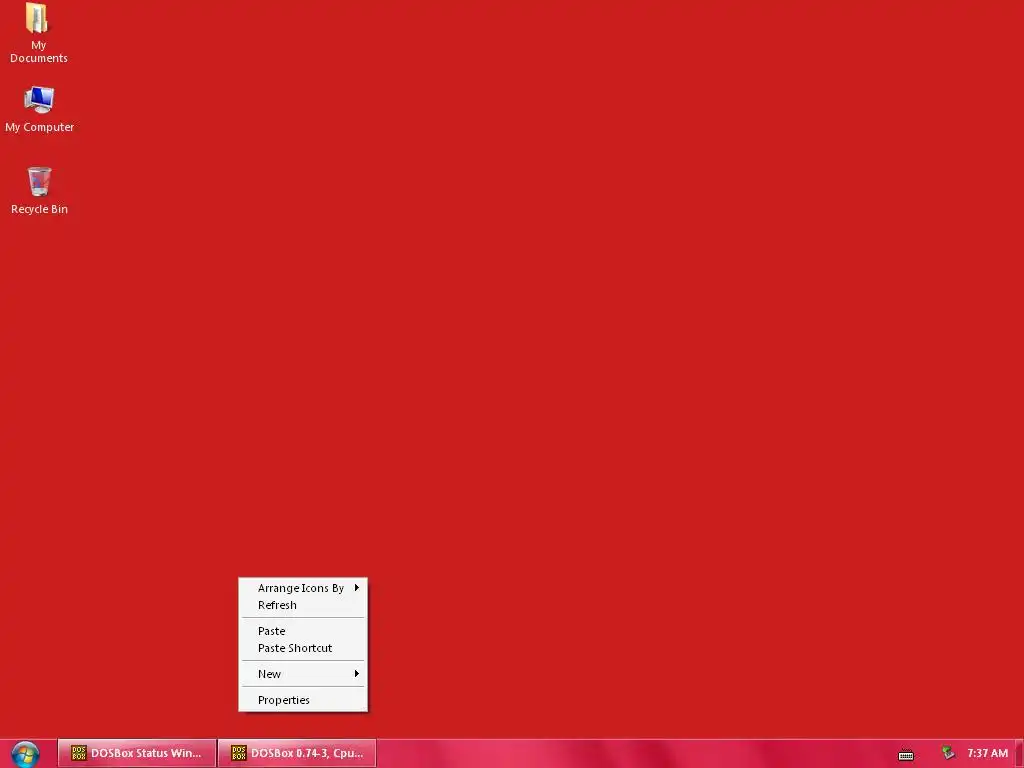
Task: Choose Refresh from context menu
Action: [x=303, y=605]
